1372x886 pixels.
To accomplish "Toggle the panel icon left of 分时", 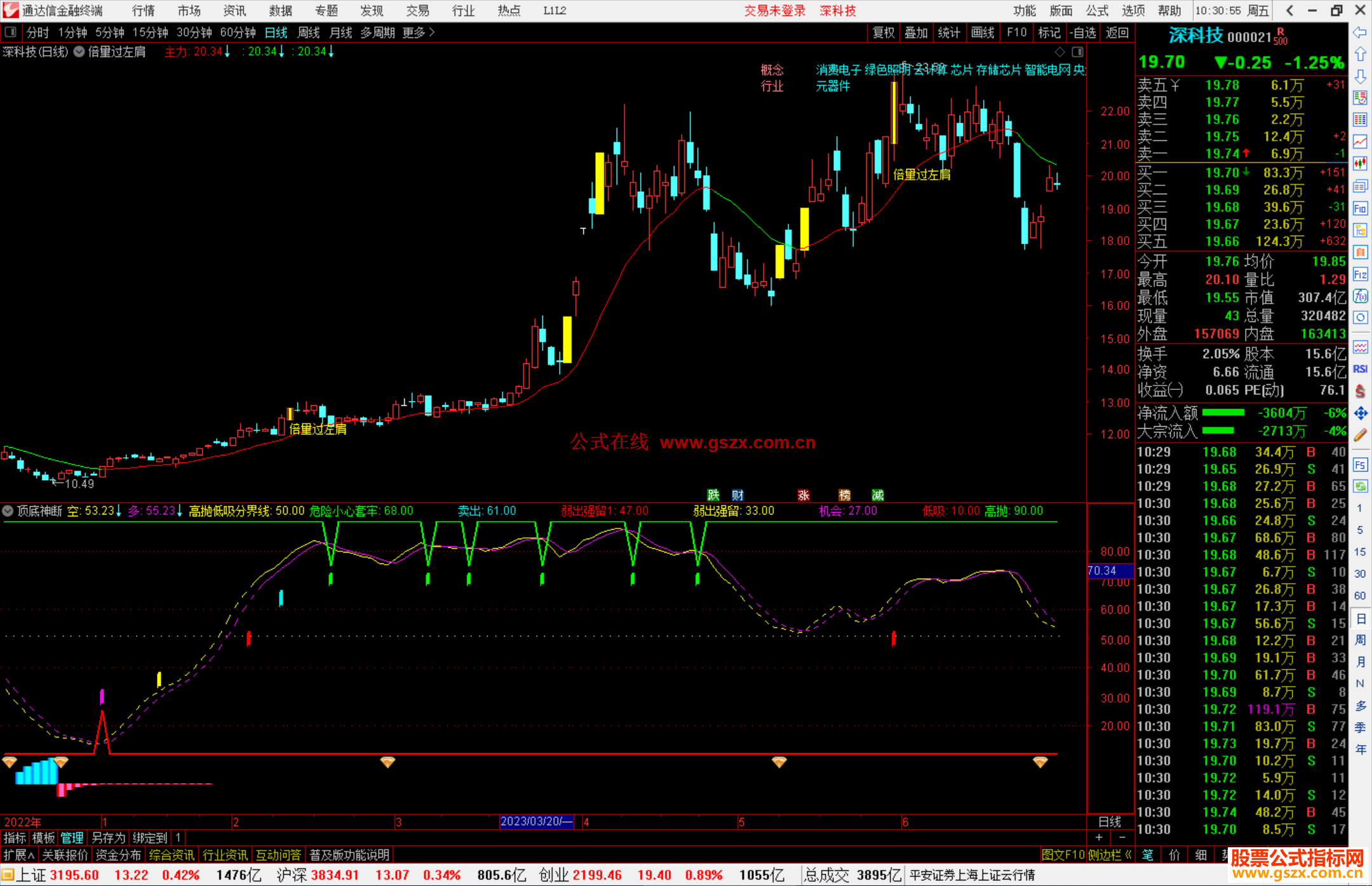I will pyautogui.click(x=11, y=32).
